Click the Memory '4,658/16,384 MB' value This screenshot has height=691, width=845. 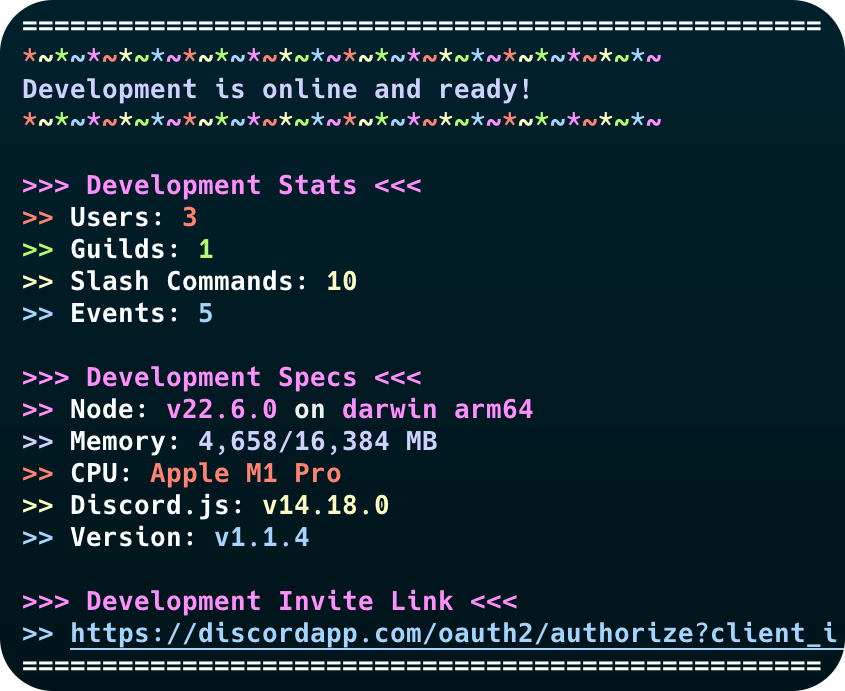pos(318,441)
